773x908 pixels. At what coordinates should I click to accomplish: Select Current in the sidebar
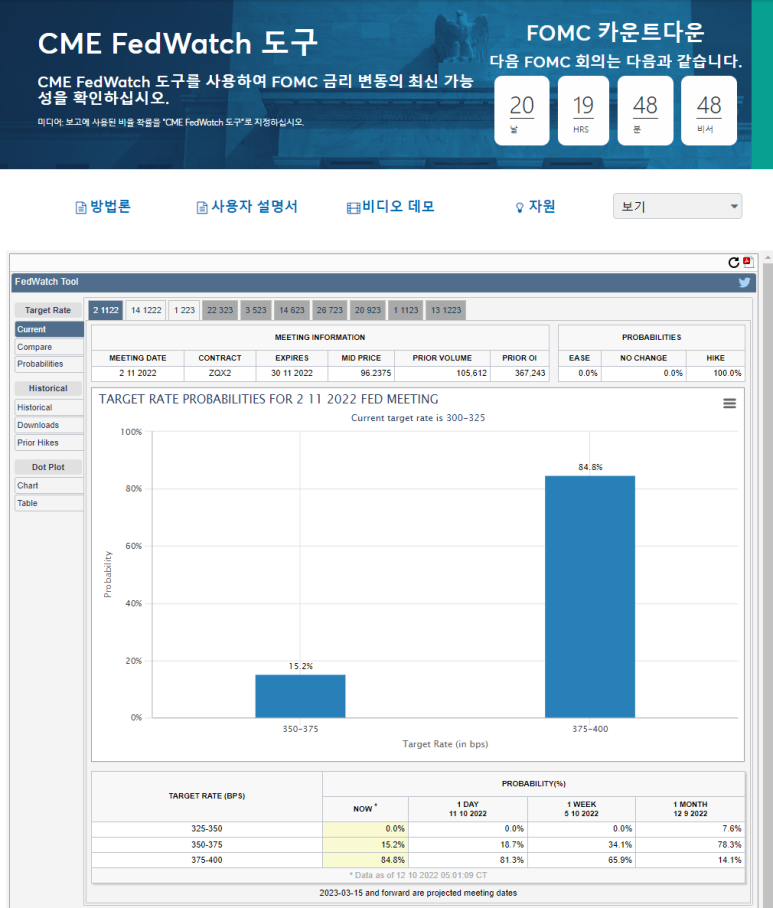tap(49, 329)
